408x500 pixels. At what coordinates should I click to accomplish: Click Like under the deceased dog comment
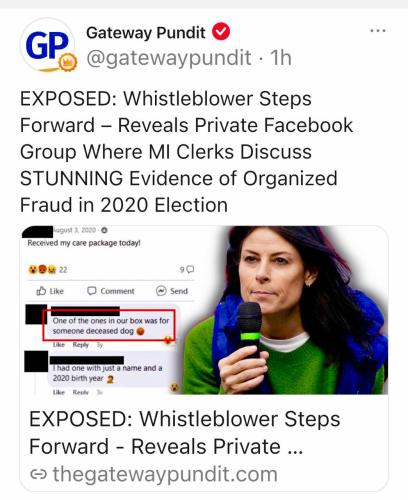tap(58, 345)
